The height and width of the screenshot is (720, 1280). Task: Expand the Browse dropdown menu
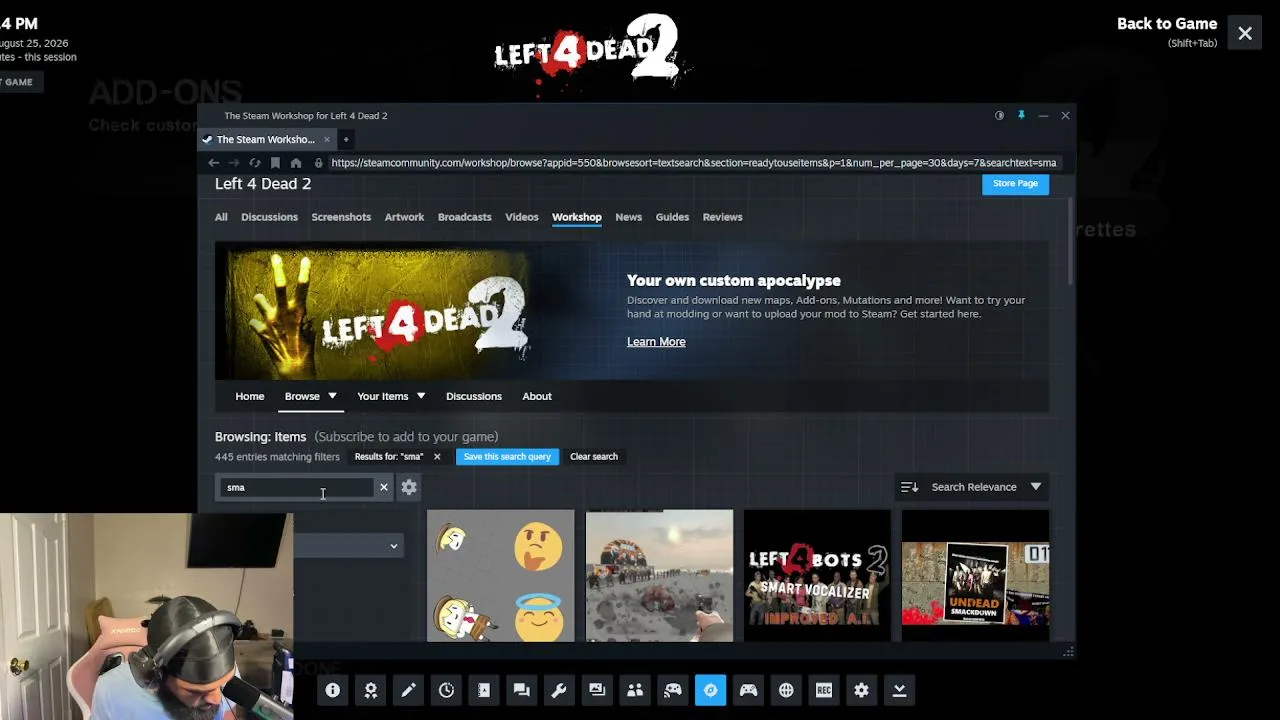point(311,396)
